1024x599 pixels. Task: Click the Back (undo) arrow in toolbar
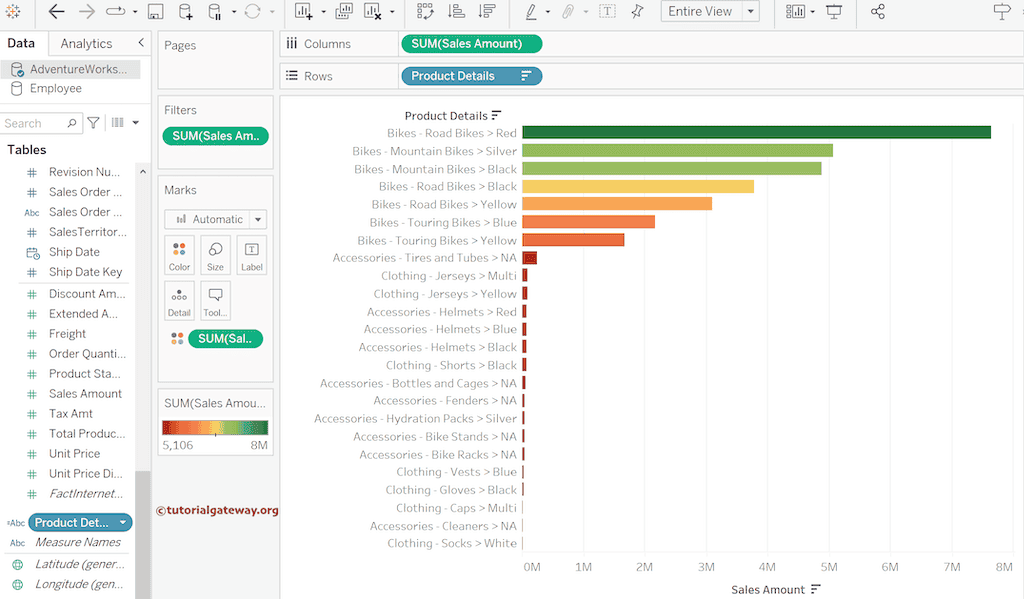point(56,12)
